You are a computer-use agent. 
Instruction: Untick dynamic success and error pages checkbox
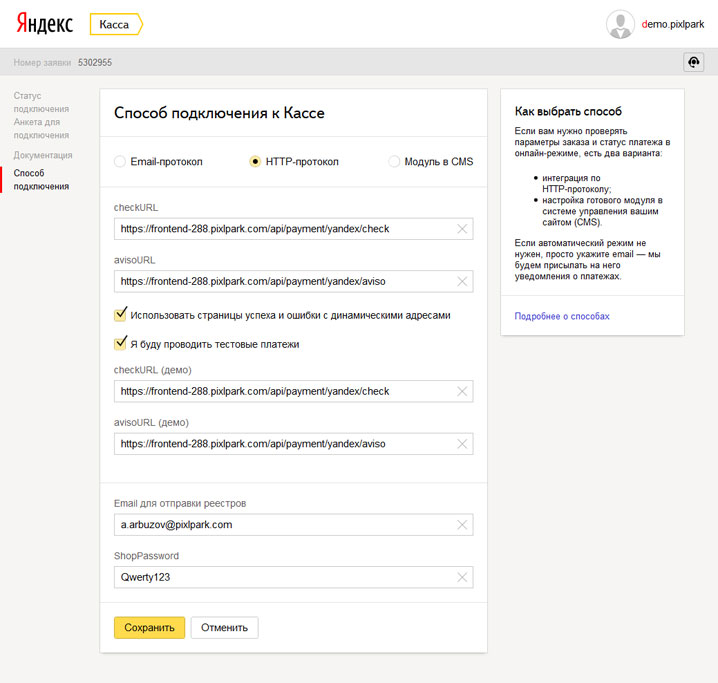pos(120,315)
